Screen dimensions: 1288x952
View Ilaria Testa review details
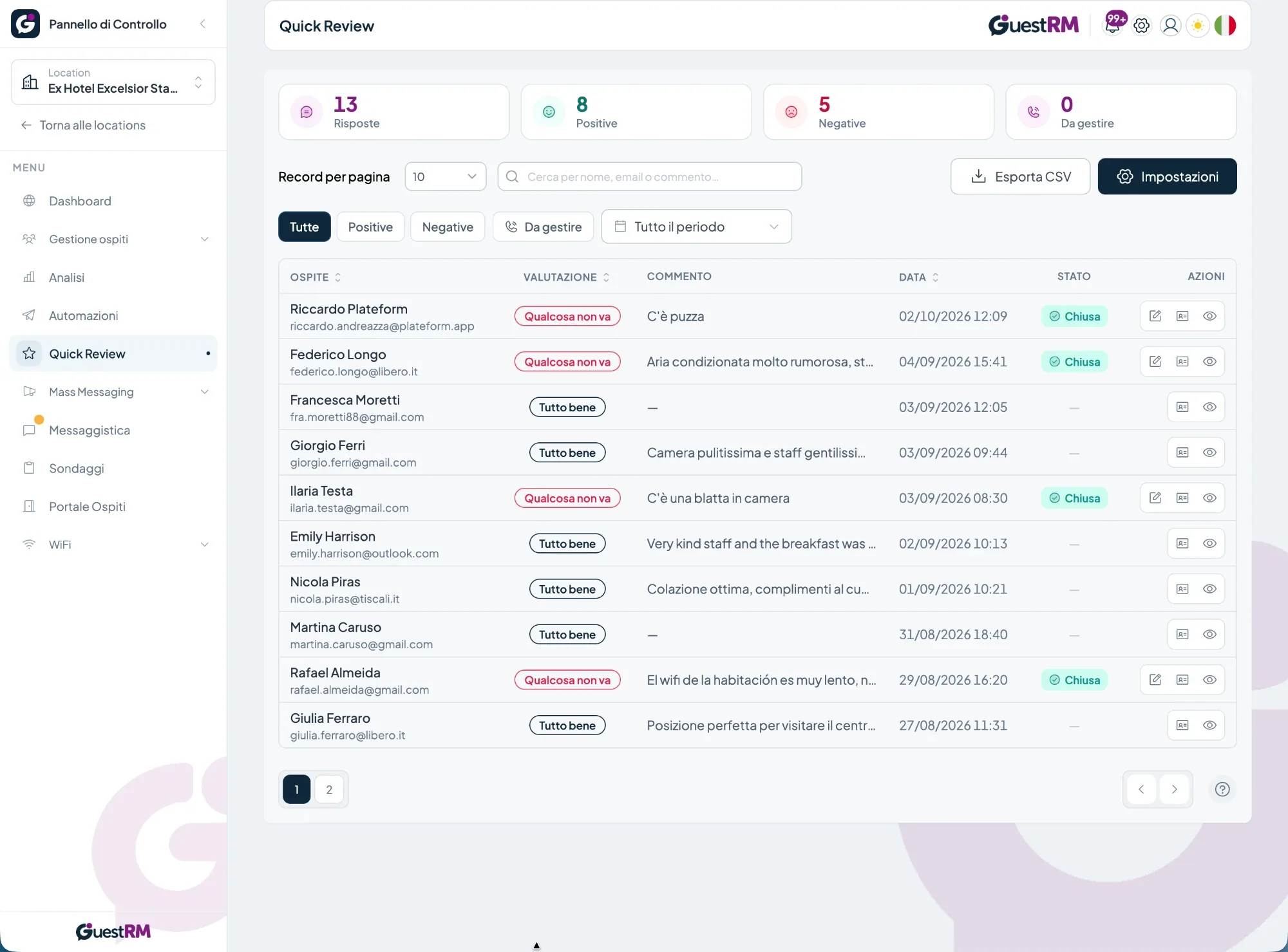(x=1209, y=498)
